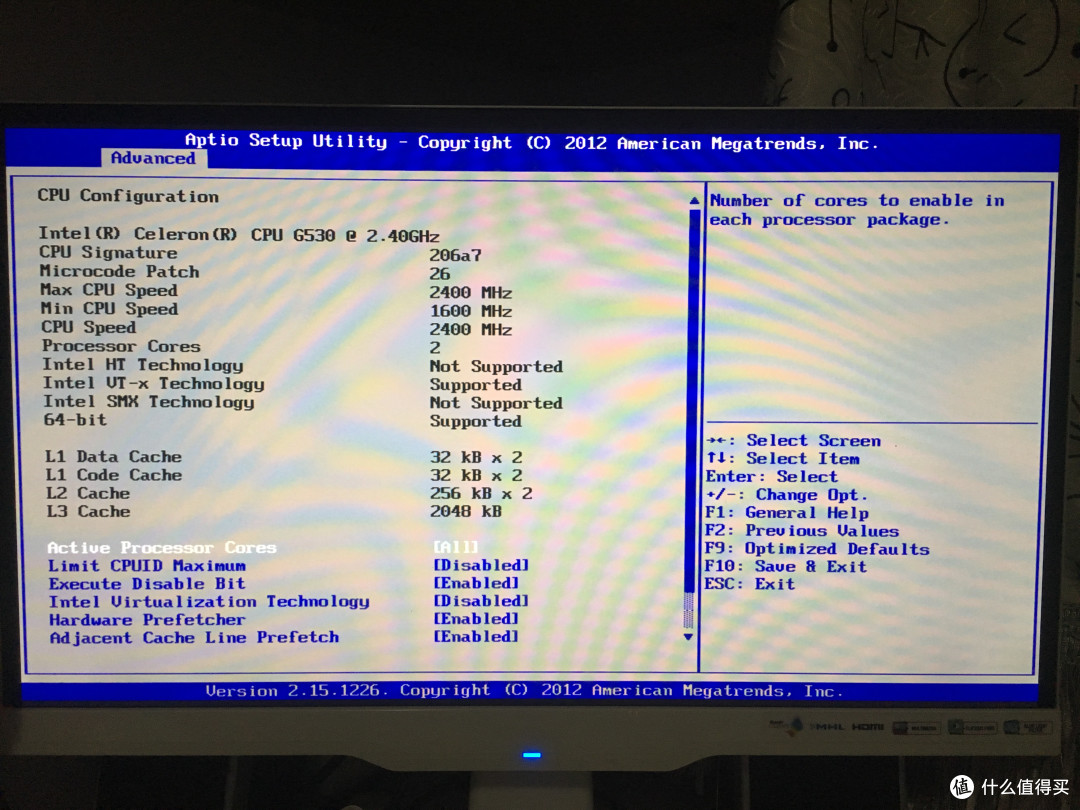
Task: Click the 64-bit row label
Action: (x=75, y=419)
